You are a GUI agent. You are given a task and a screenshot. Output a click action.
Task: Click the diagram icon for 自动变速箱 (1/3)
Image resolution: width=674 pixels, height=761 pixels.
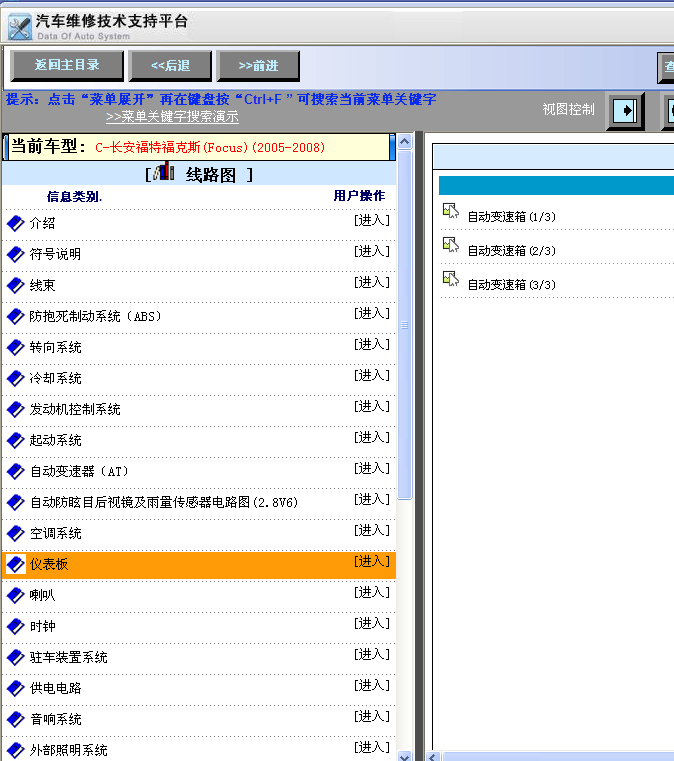coord(451,211)
